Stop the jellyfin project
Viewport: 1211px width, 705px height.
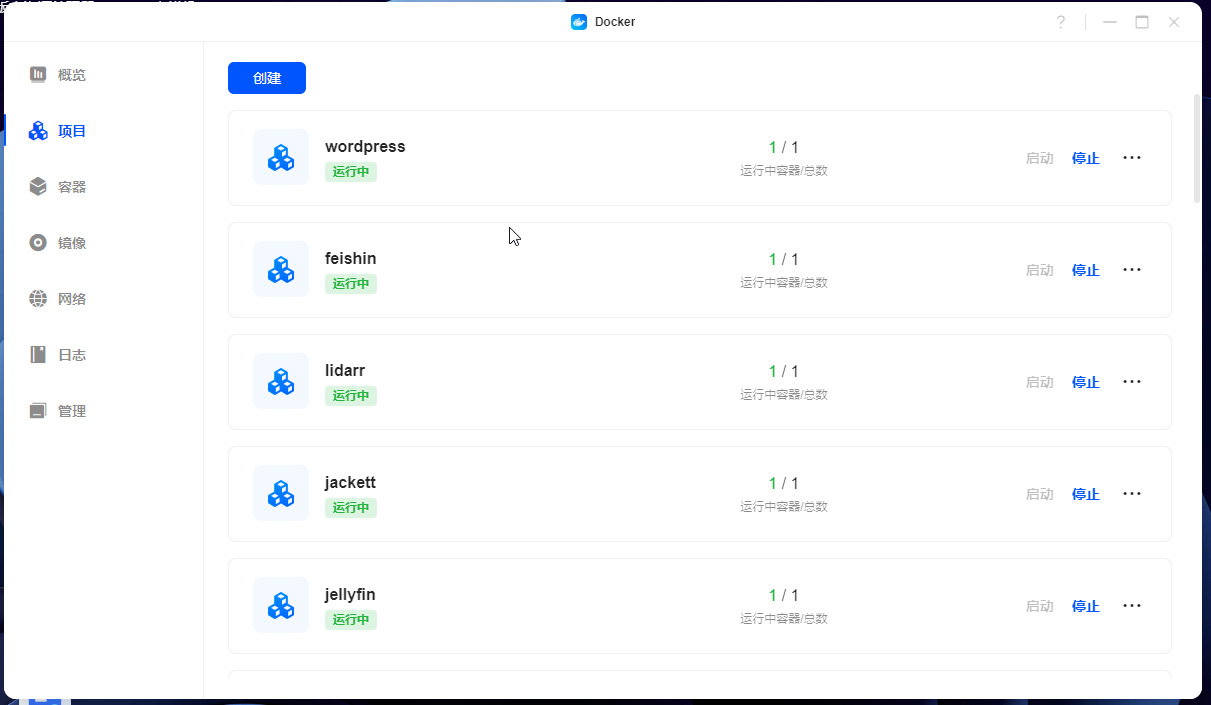tap(1086, 606)
